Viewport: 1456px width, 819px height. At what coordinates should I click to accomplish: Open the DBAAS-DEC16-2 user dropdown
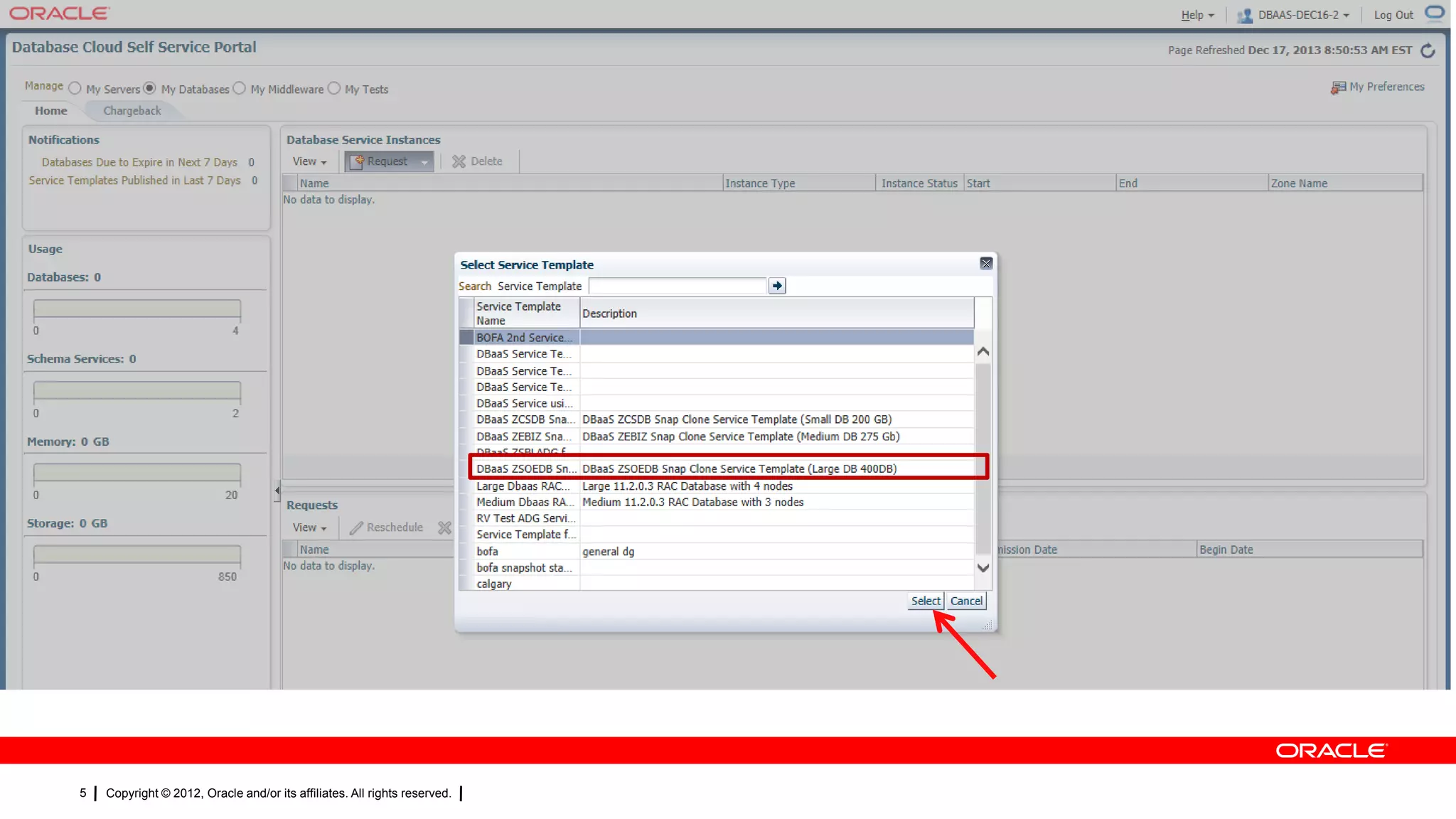[x=1303, y=15]
